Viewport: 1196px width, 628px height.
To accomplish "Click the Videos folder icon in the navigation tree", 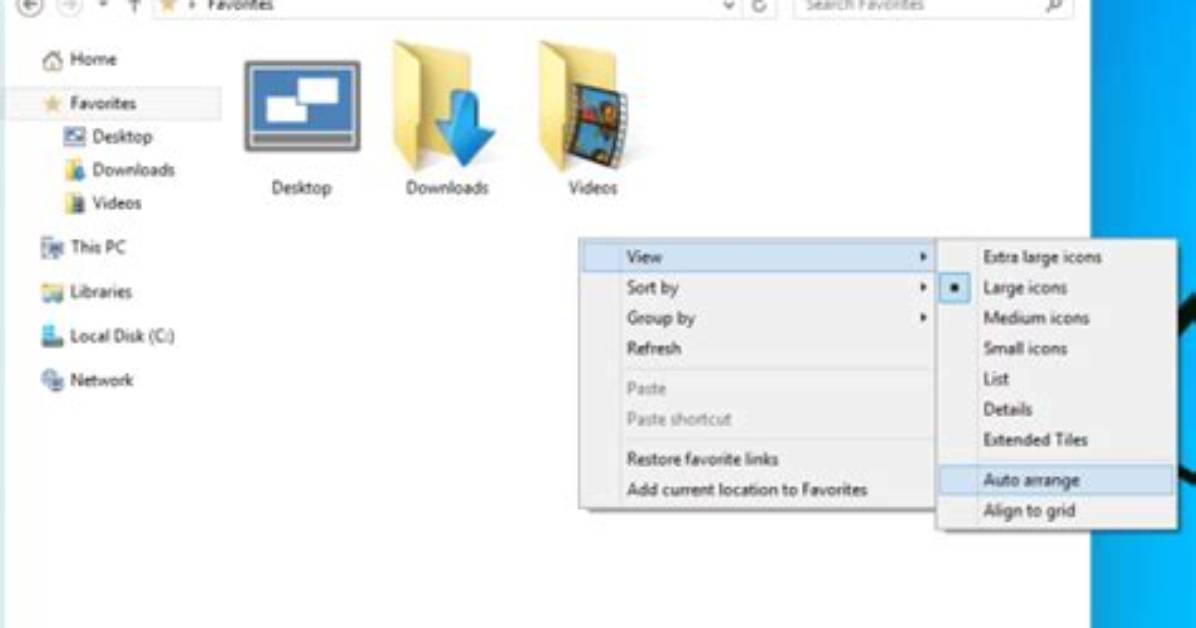I will point(75,204).
